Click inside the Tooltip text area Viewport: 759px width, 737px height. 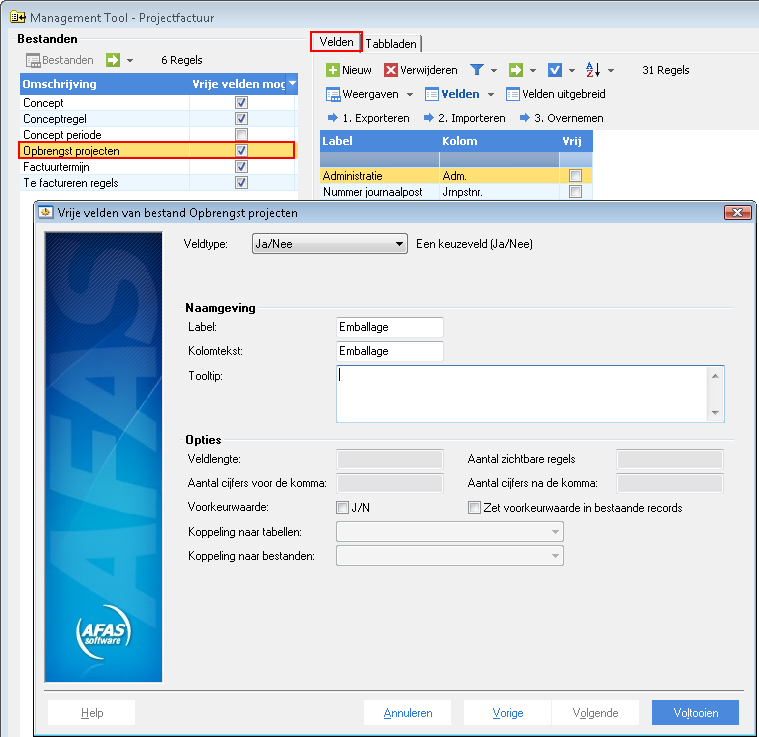pos(522,394)
